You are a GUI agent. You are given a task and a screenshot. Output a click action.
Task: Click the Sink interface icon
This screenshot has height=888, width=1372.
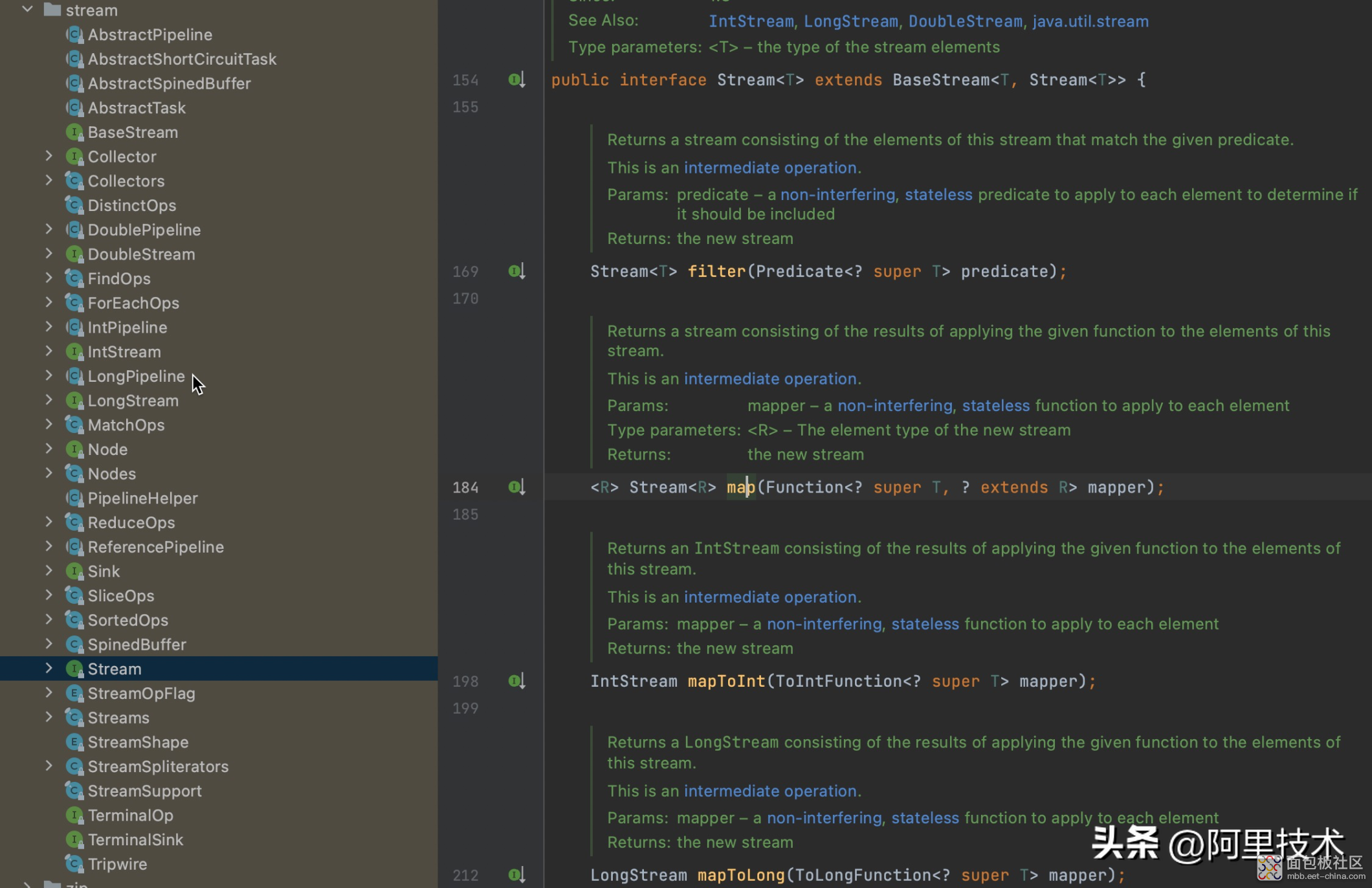pyautogui.click(x=75, y=572)
